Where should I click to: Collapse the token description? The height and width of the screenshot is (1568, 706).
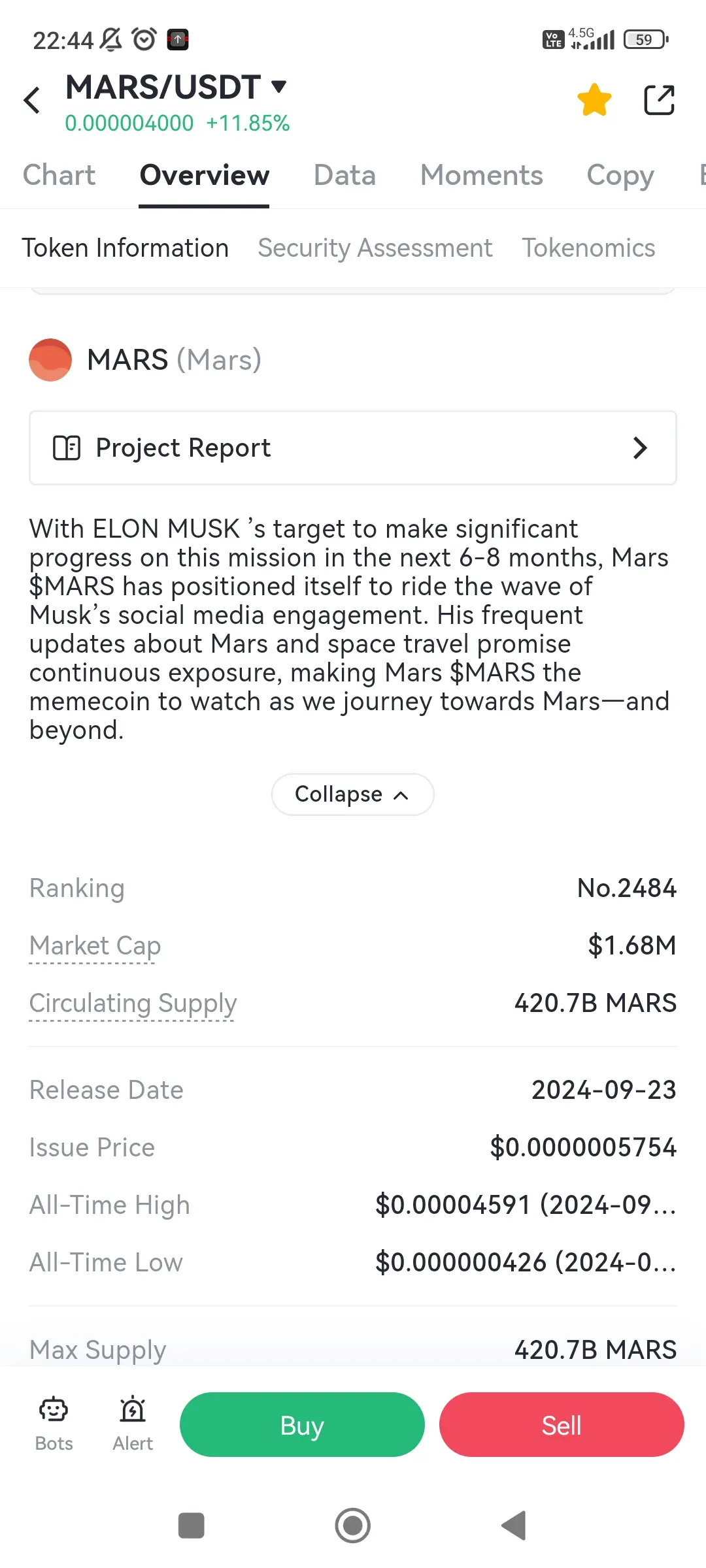(x=352, y=794)
